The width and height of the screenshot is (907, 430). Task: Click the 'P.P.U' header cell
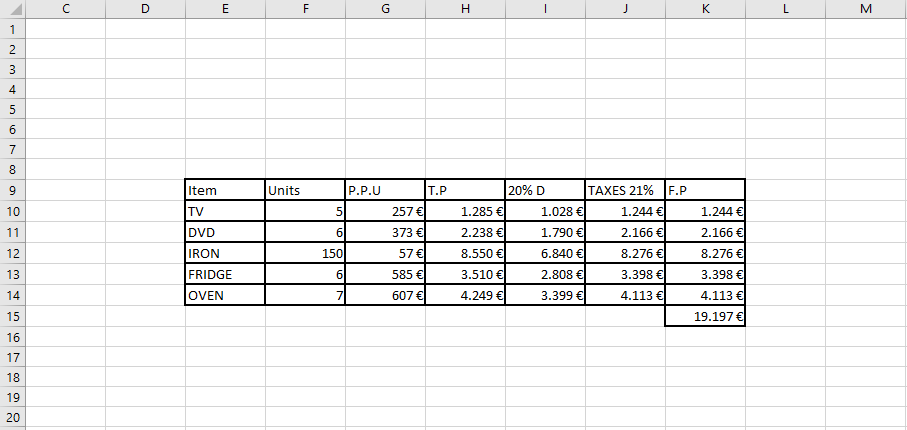tap(385, 190)
